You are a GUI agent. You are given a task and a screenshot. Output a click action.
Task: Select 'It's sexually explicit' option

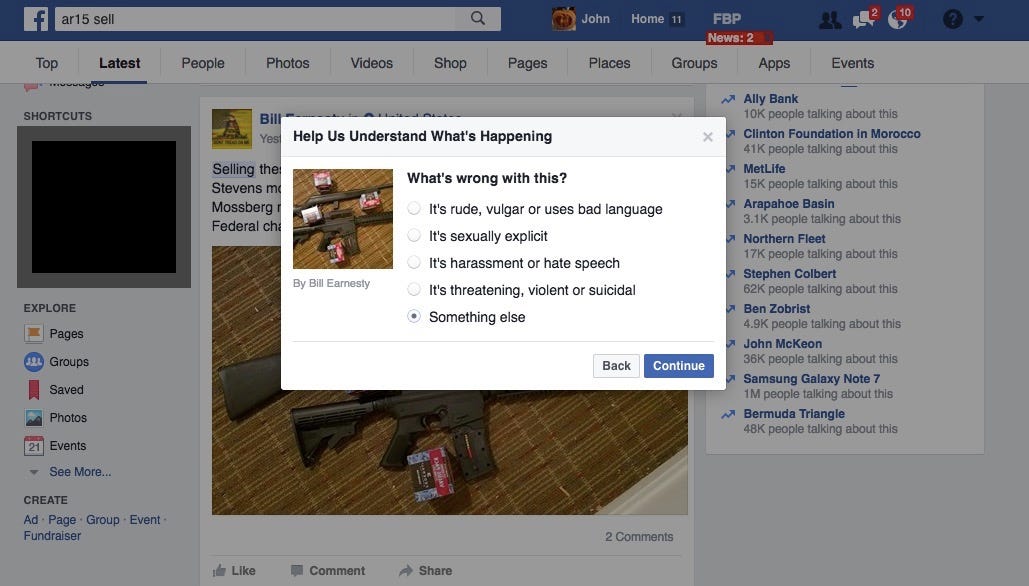tap(413, 236)
